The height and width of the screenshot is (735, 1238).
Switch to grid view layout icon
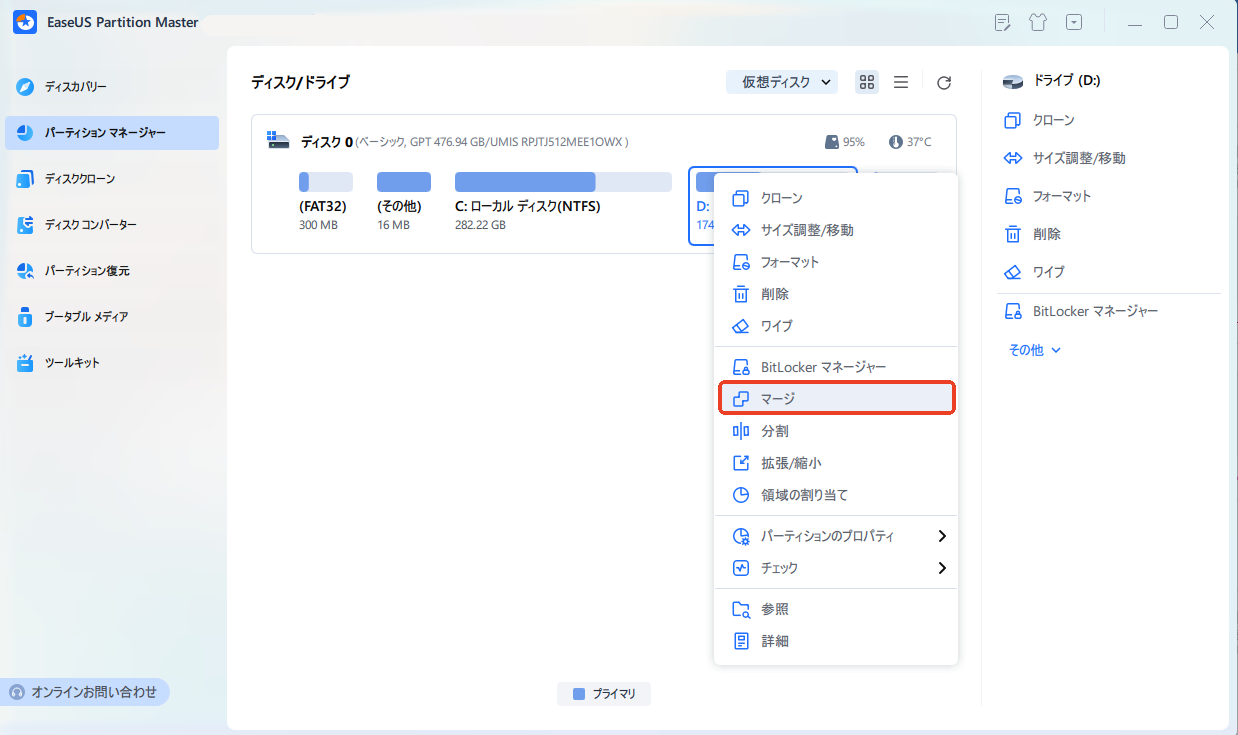click(x=867, y=83)
